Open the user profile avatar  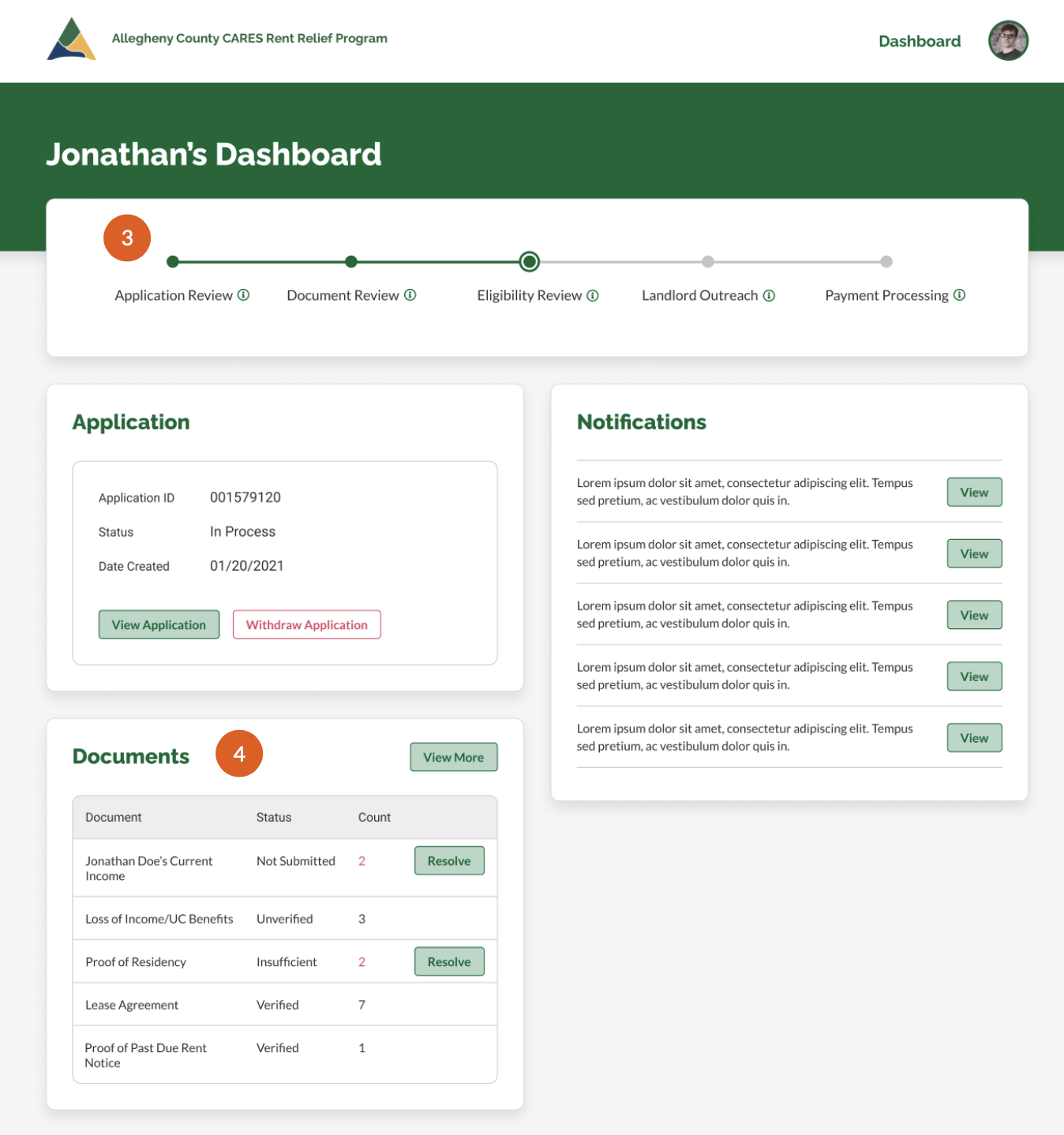click(x=1008, y=40)
